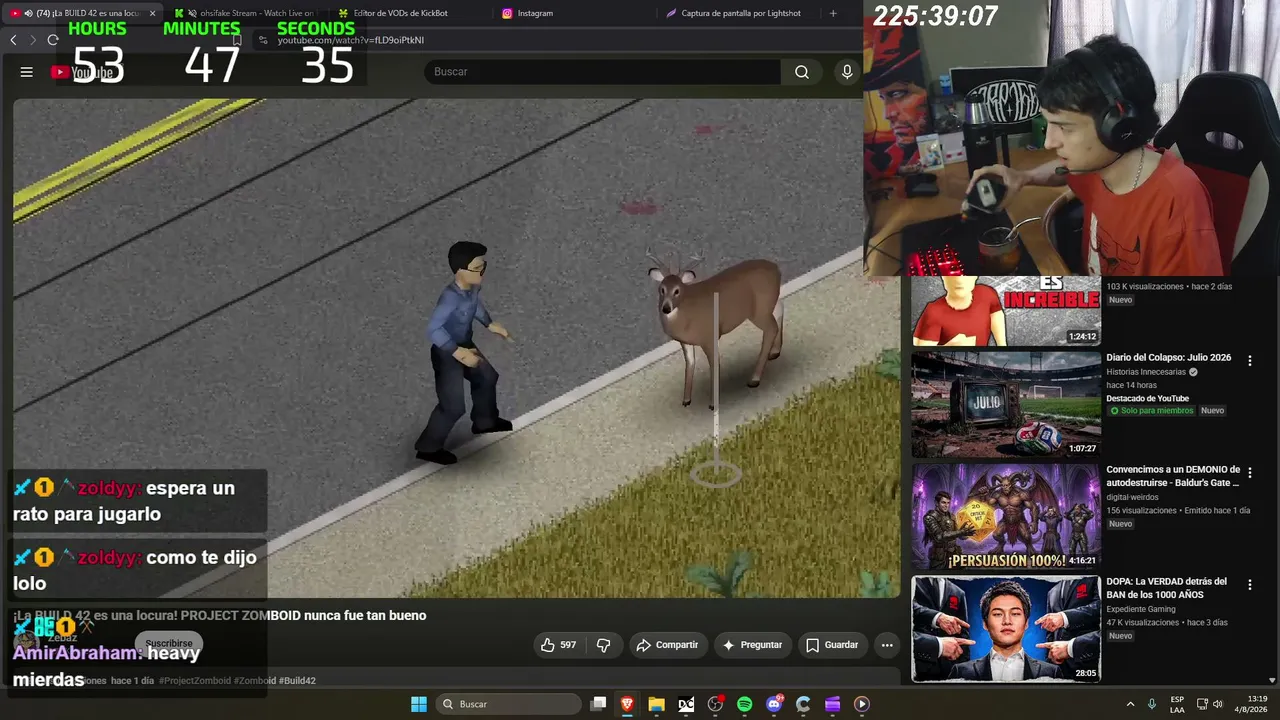Open the volume control in system tray
Screen dimensions: 1280x720
1218,704
